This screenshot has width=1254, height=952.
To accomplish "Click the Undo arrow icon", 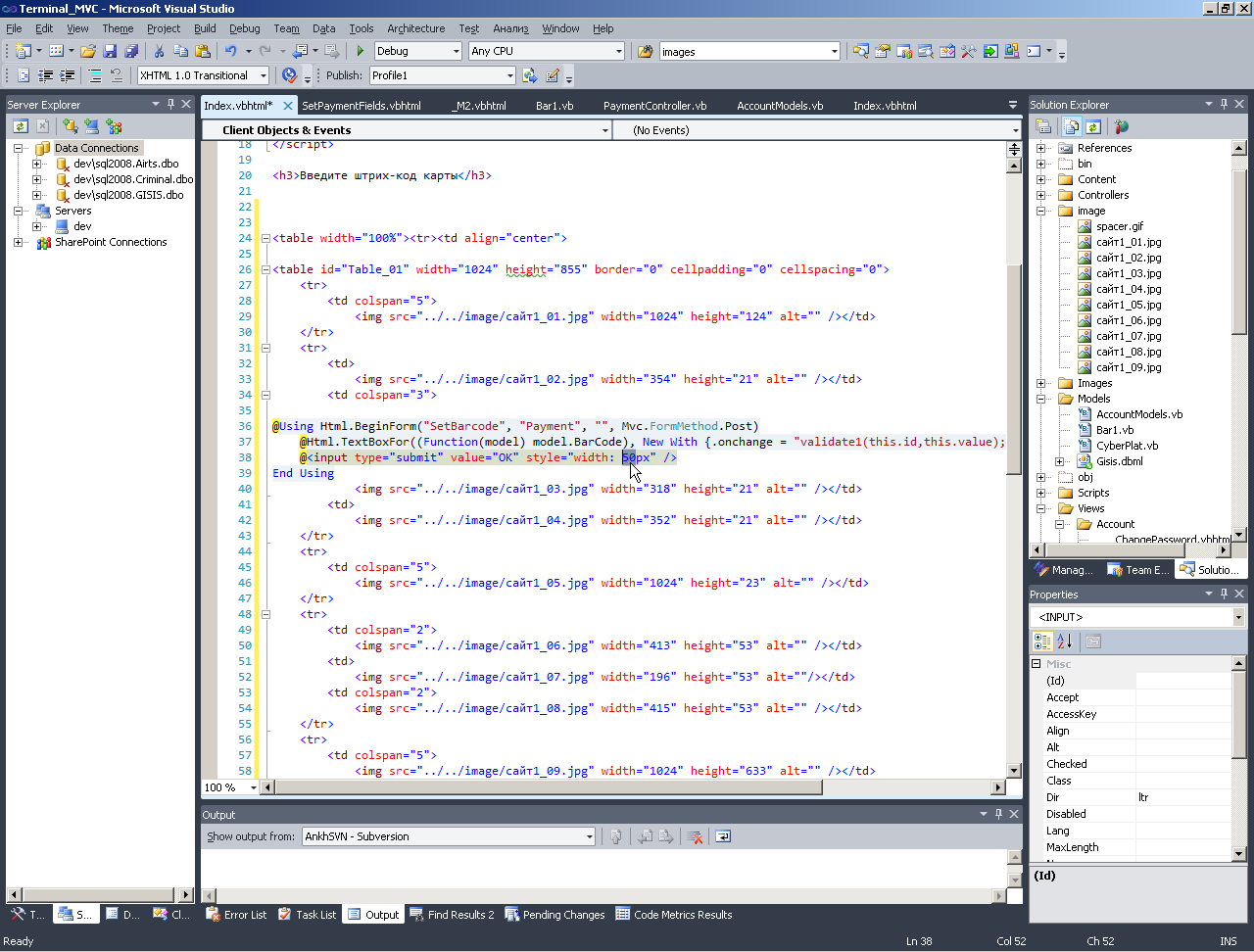I will (x=230, y=51).
